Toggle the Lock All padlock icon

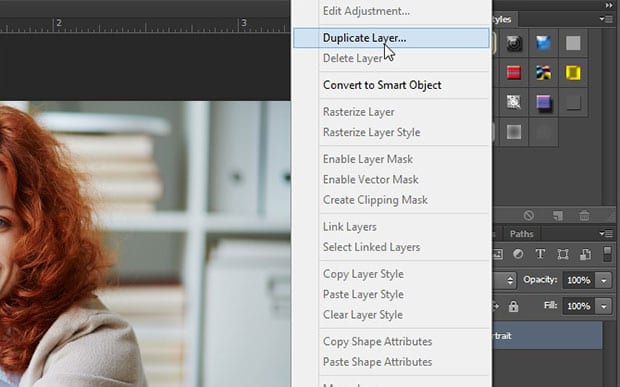point(513,306)
